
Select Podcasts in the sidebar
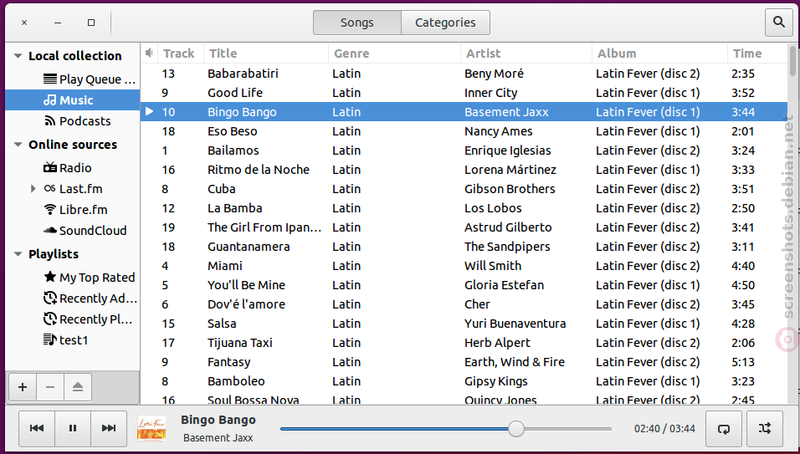pyautogui.click(x=78, y=121)
